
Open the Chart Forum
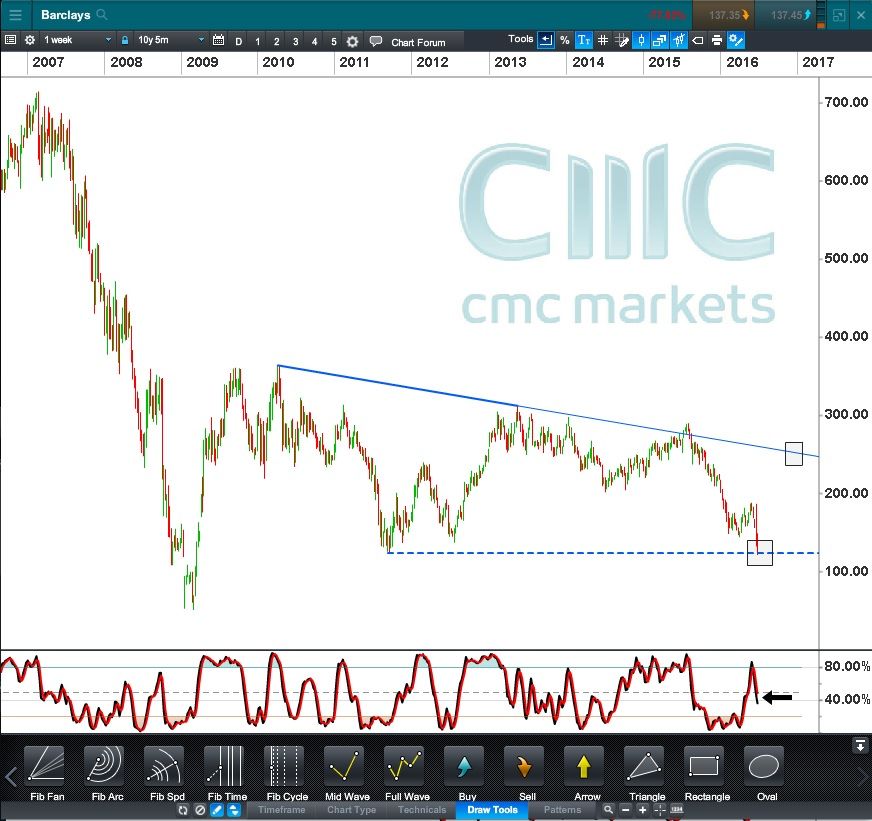coord(408,42)
